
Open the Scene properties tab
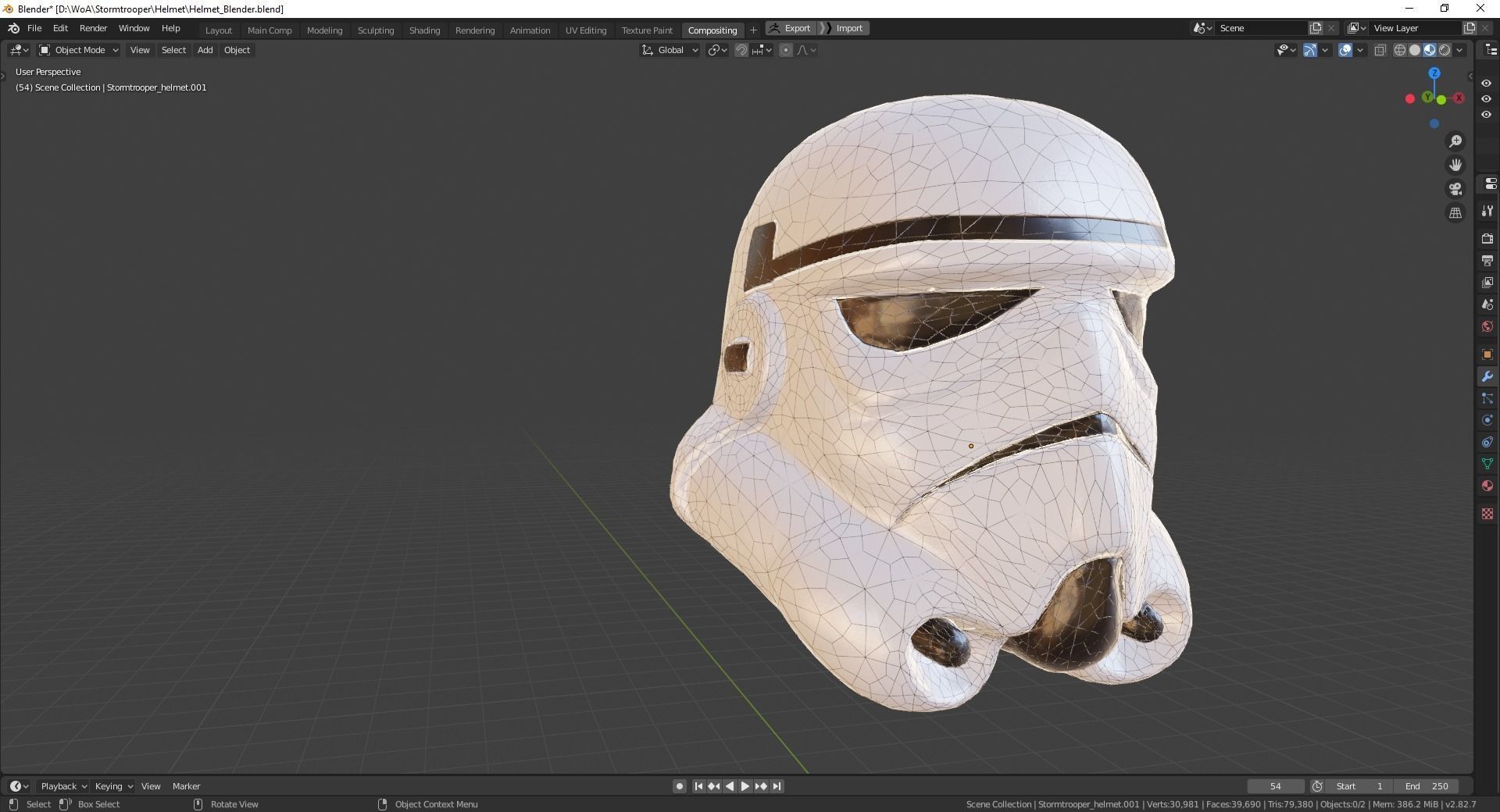coord(1487,304)
